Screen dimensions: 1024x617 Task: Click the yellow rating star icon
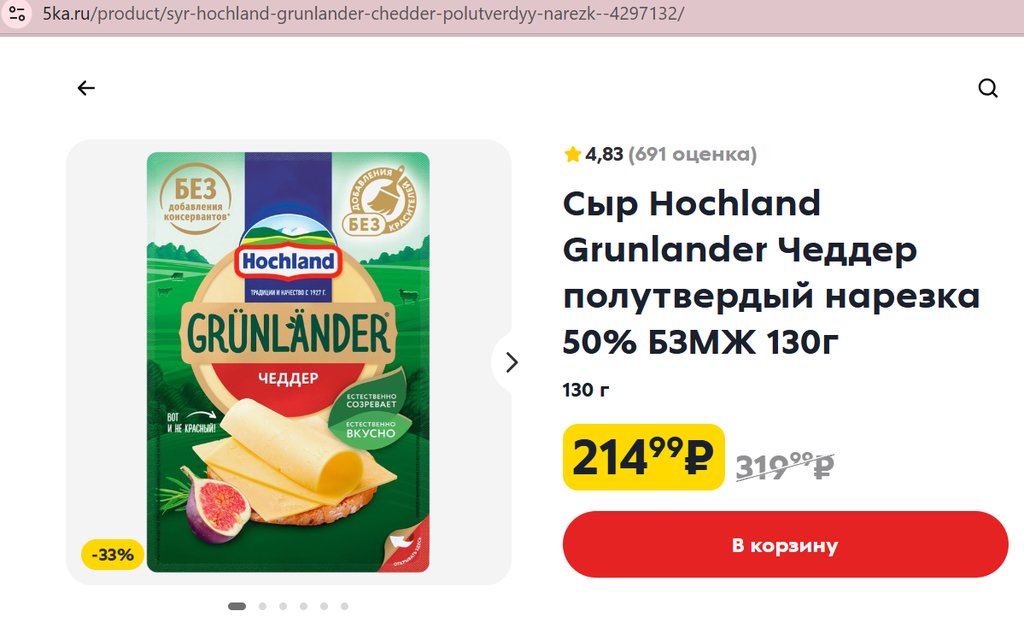(x=573, y=154)
